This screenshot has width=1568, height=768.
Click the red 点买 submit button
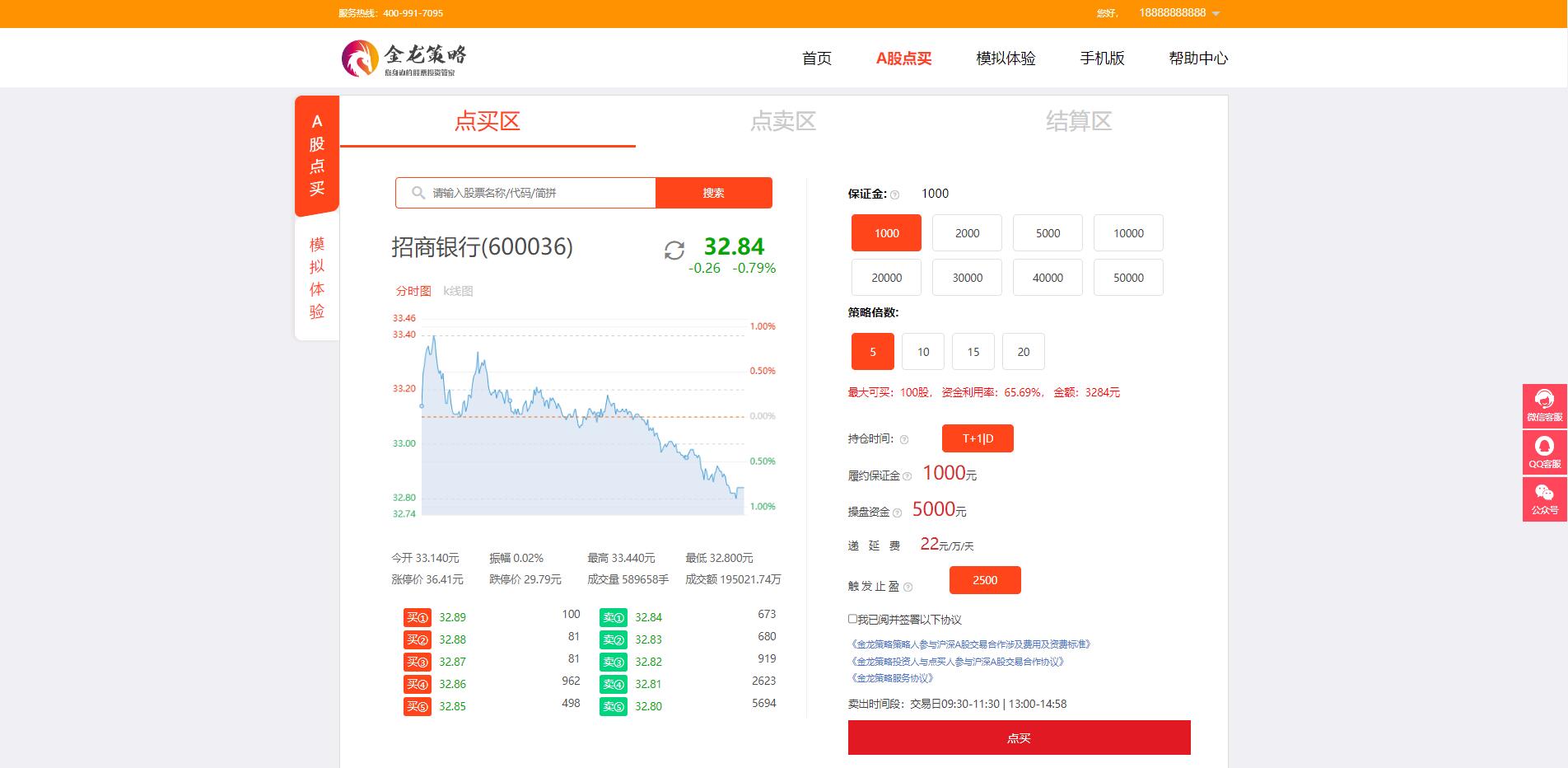point(1019,738)
